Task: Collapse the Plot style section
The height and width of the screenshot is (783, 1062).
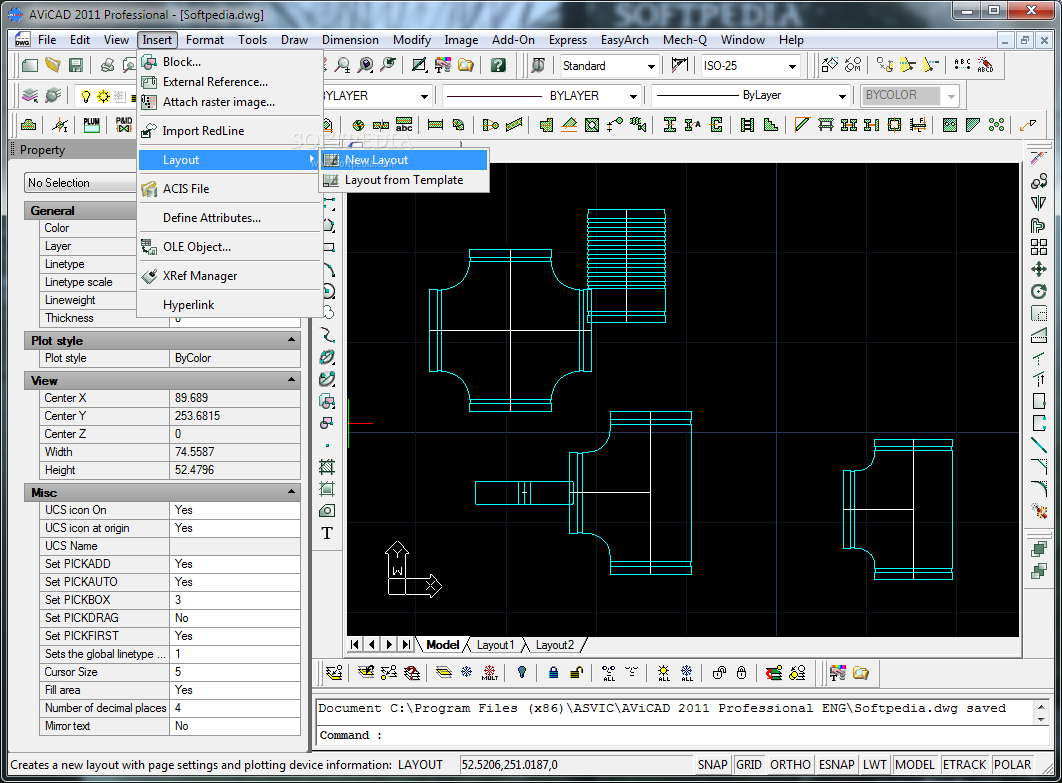Action: 291,339
